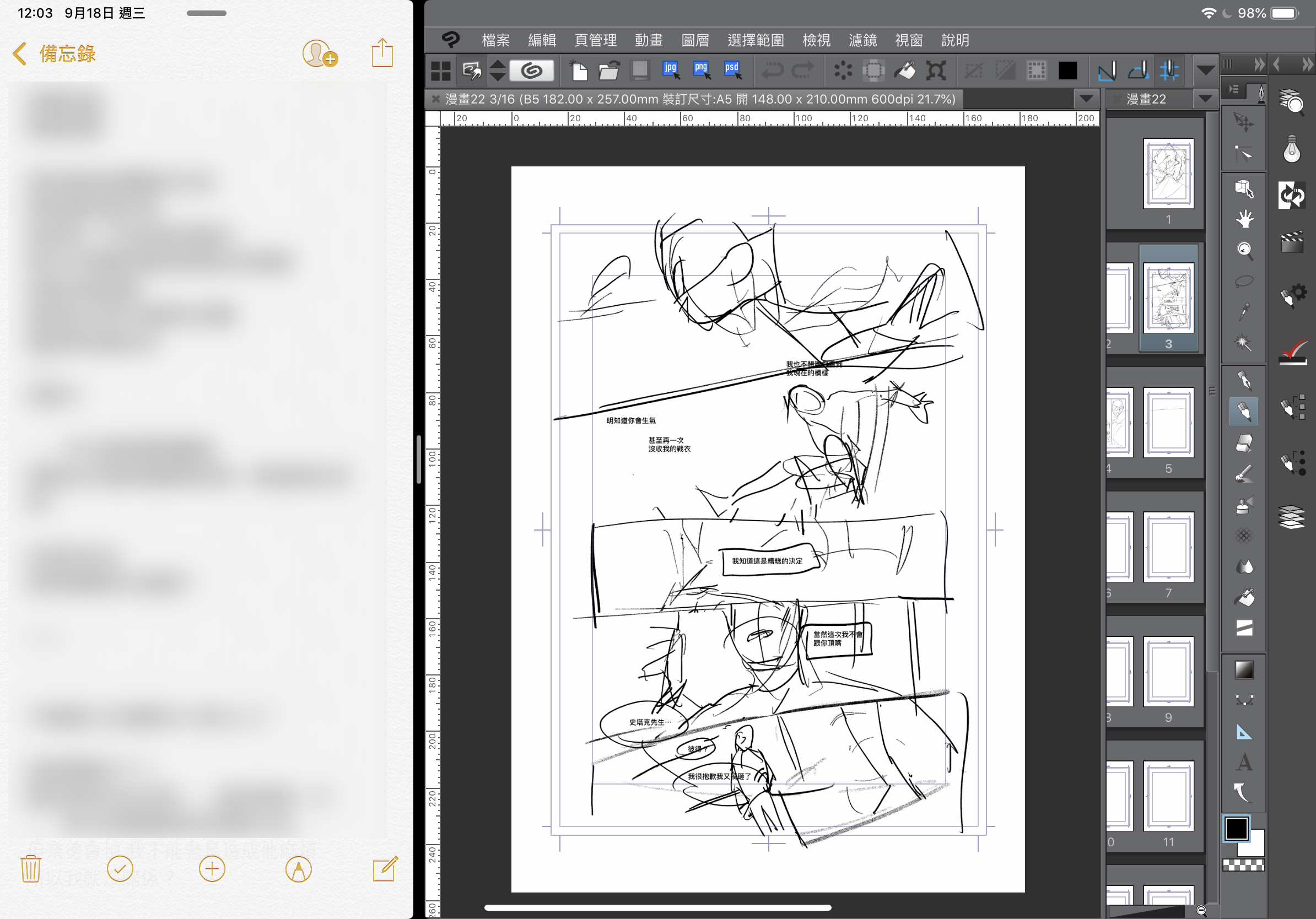Export page as JPG
The width and height of the screenshot is (1316, 919).
coord(671,71)
